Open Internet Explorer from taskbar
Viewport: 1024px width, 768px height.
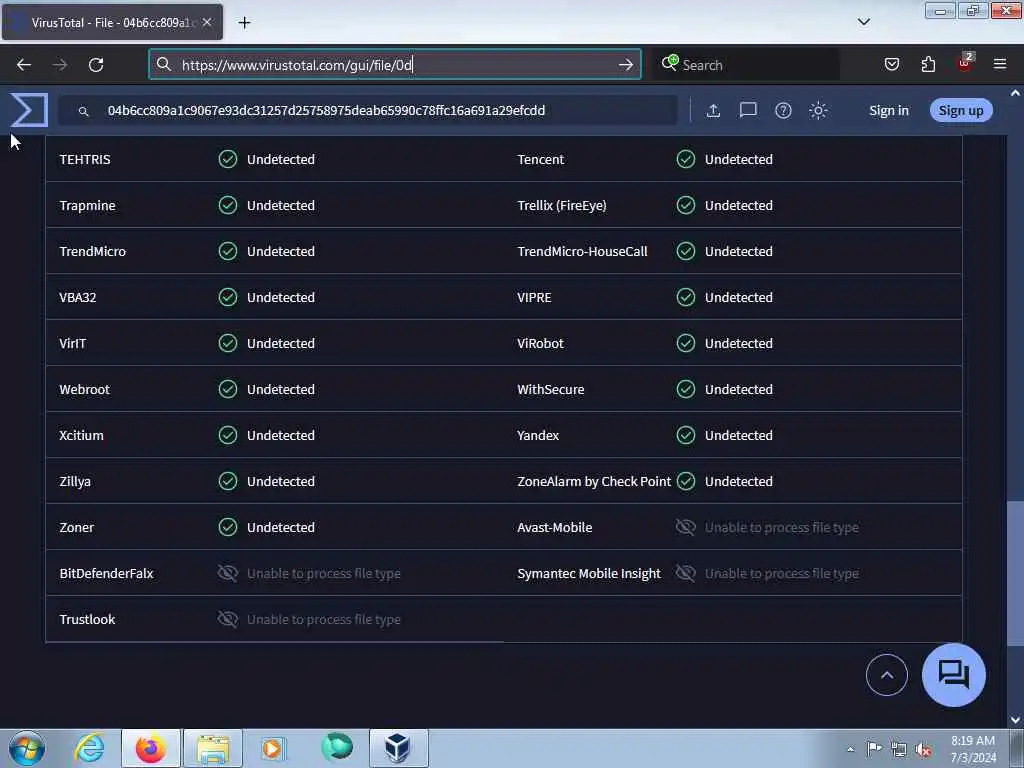click(89, 748)
